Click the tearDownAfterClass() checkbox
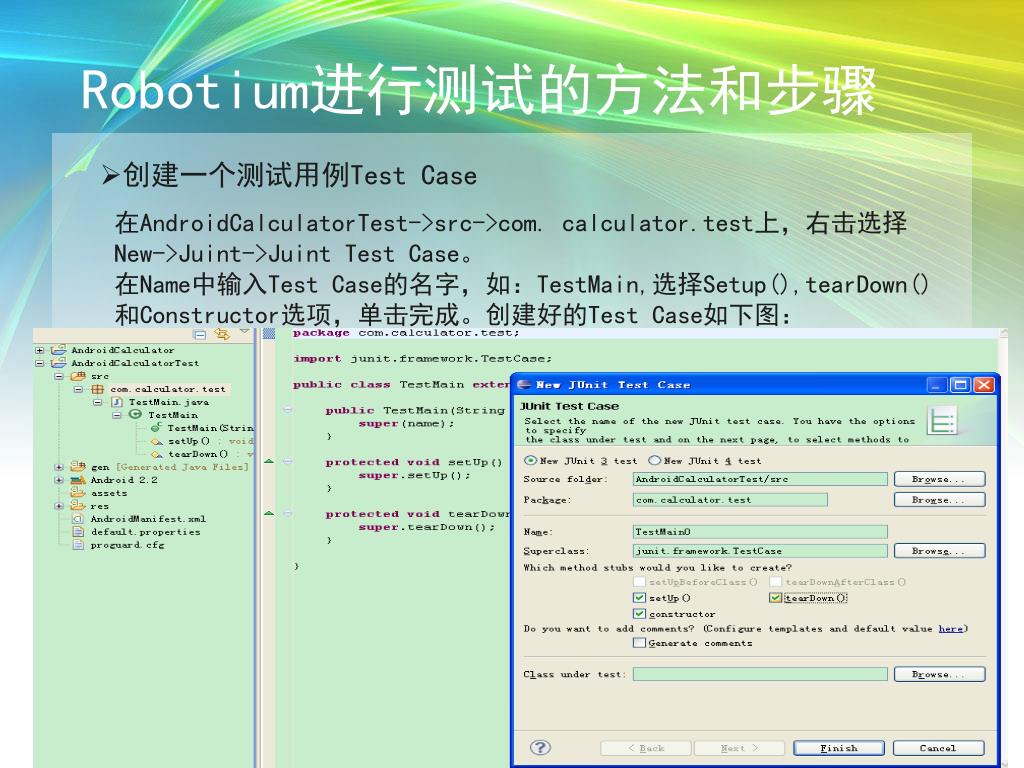This screenshot has height=768, width=1024. 775,581
